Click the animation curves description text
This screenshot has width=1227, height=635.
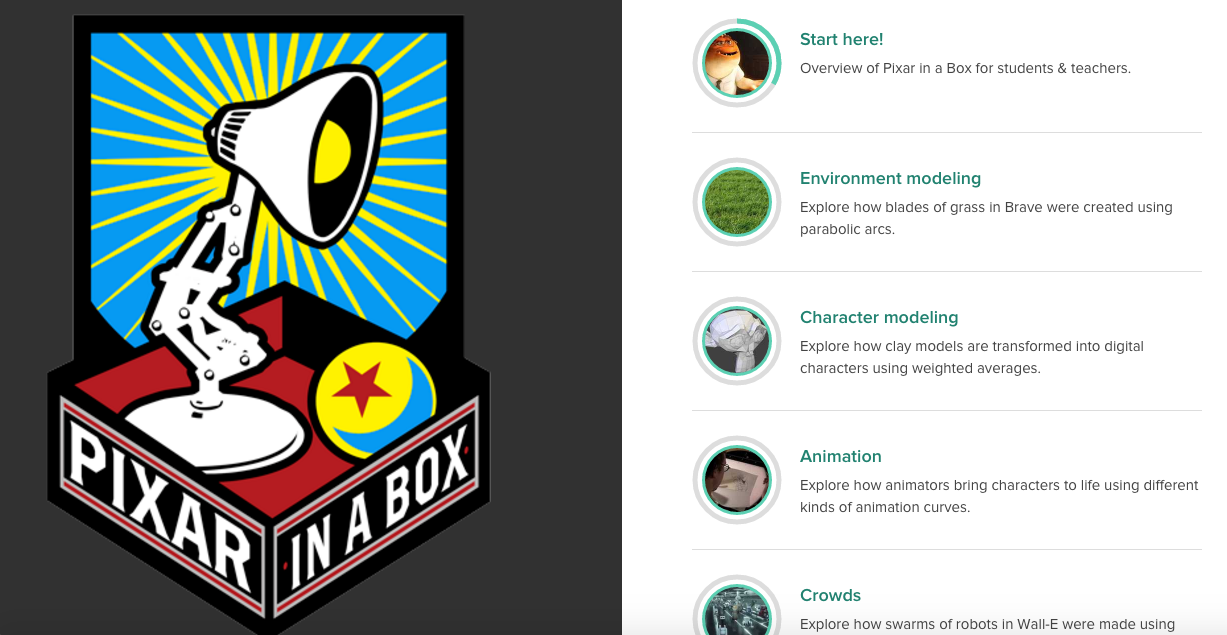999,496
